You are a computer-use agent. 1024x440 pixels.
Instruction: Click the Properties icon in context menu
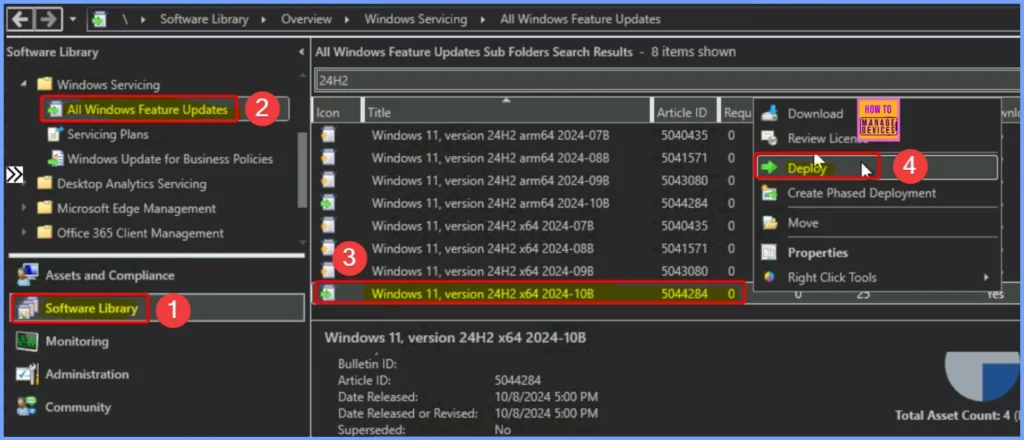click(770, 253)
